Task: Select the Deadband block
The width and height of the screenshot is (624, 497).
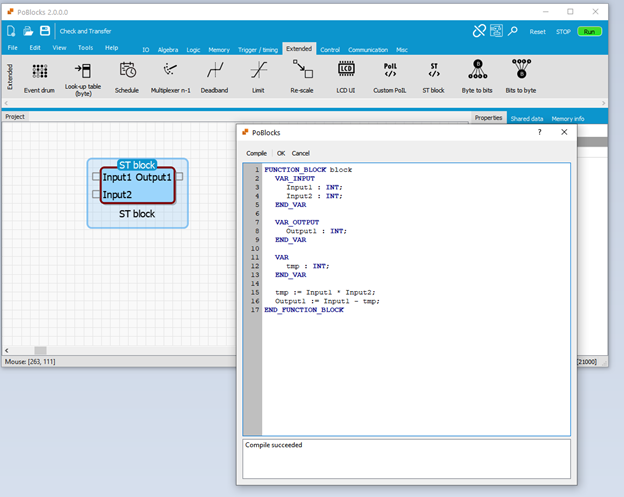Action: click(x=214, y=78)
